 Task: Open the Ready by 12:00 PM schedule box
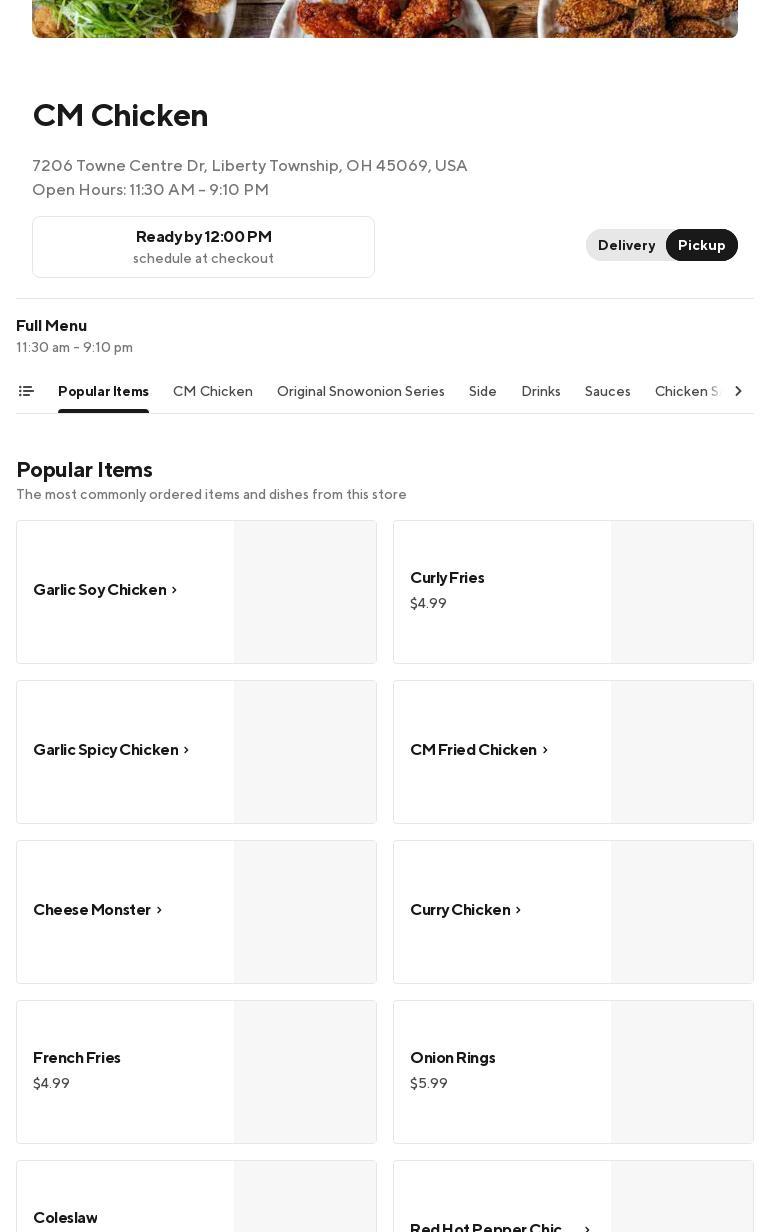click(x=203, y=247)
